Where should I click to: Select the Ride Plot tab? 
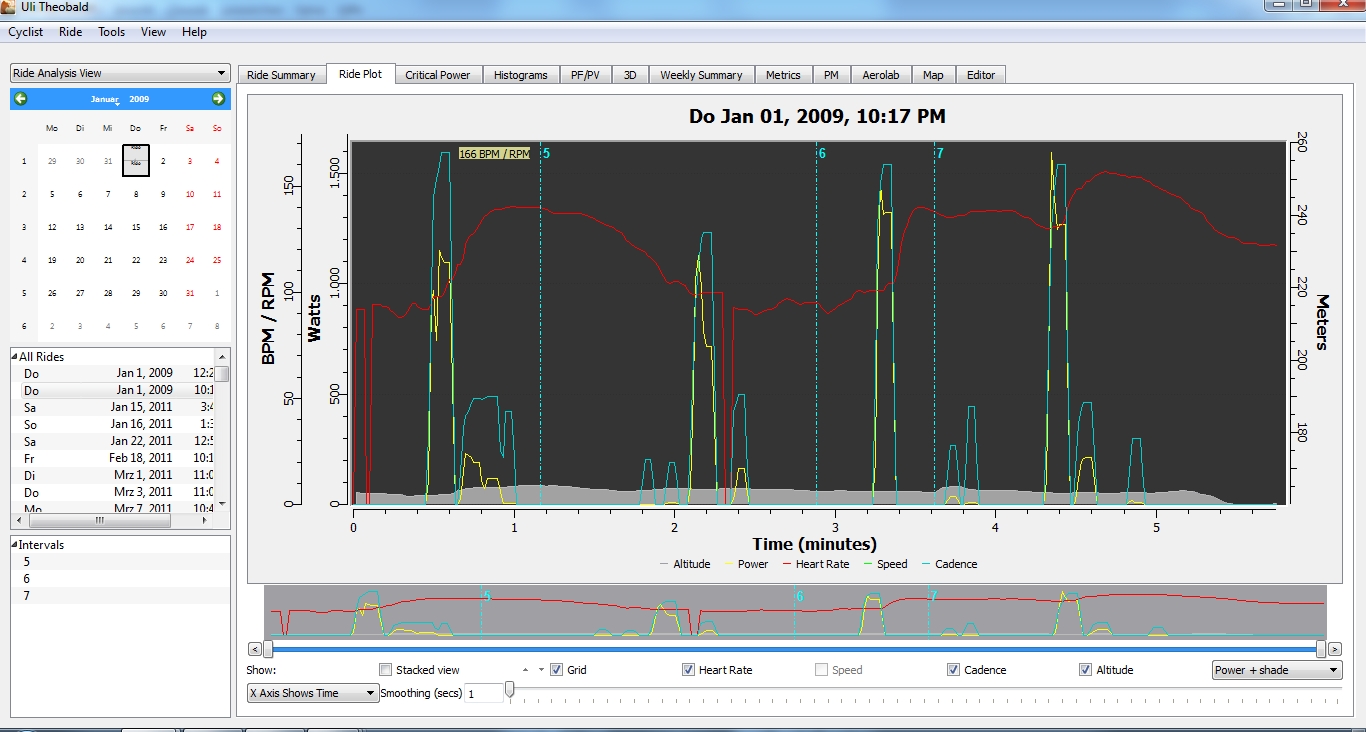(x=360, y=74)
